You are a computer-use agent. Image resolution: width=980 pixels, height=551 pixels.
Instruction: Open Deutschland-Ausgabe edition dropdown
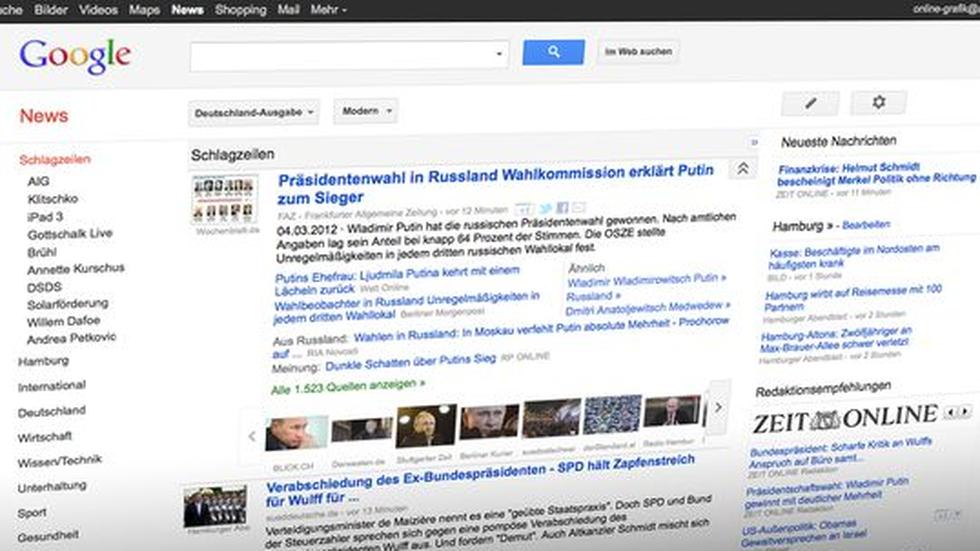[254, 112]
